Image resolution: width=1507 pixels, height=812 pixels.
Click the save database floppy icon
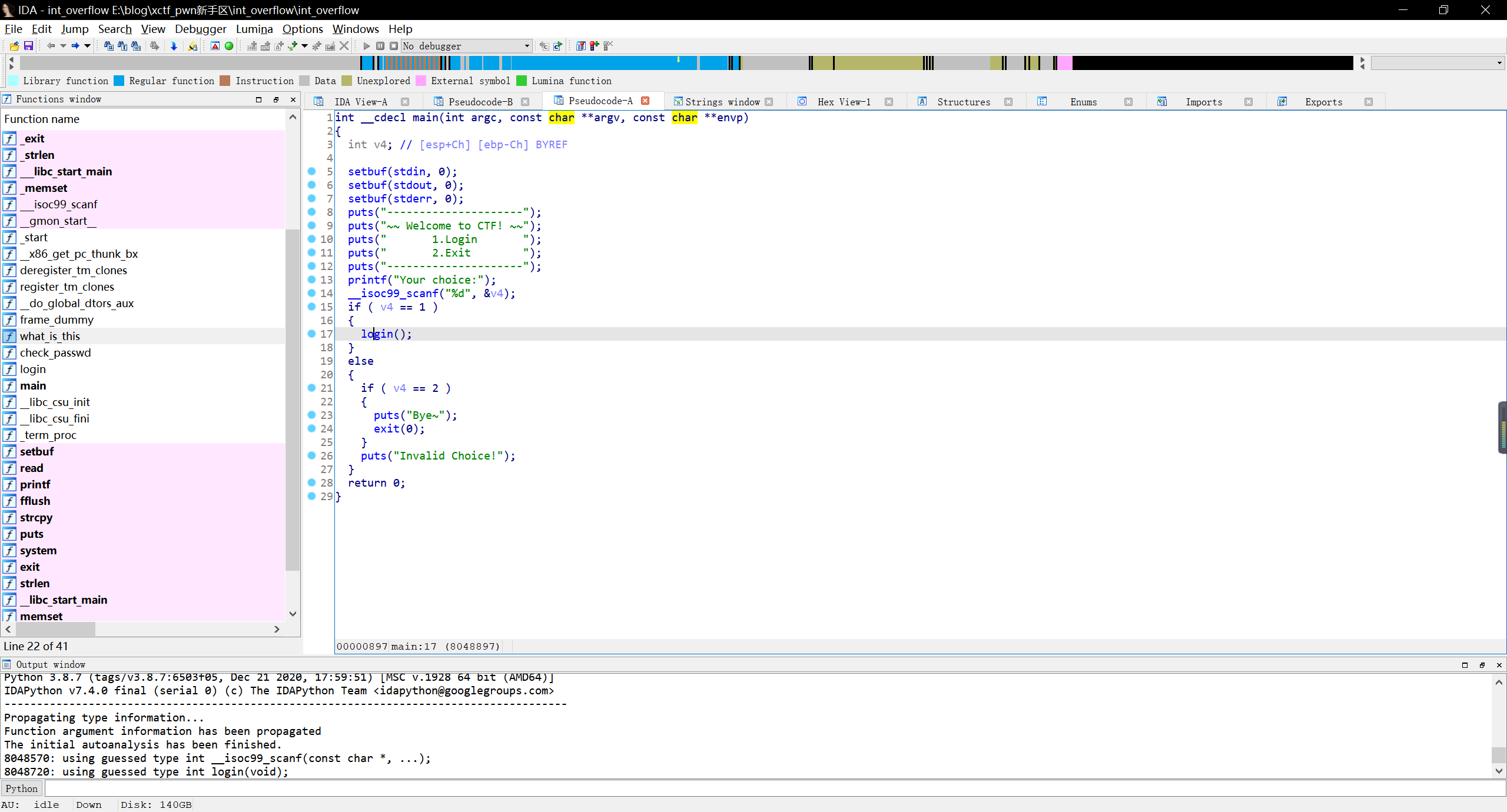pyautogui.click(x=28, y=46)
